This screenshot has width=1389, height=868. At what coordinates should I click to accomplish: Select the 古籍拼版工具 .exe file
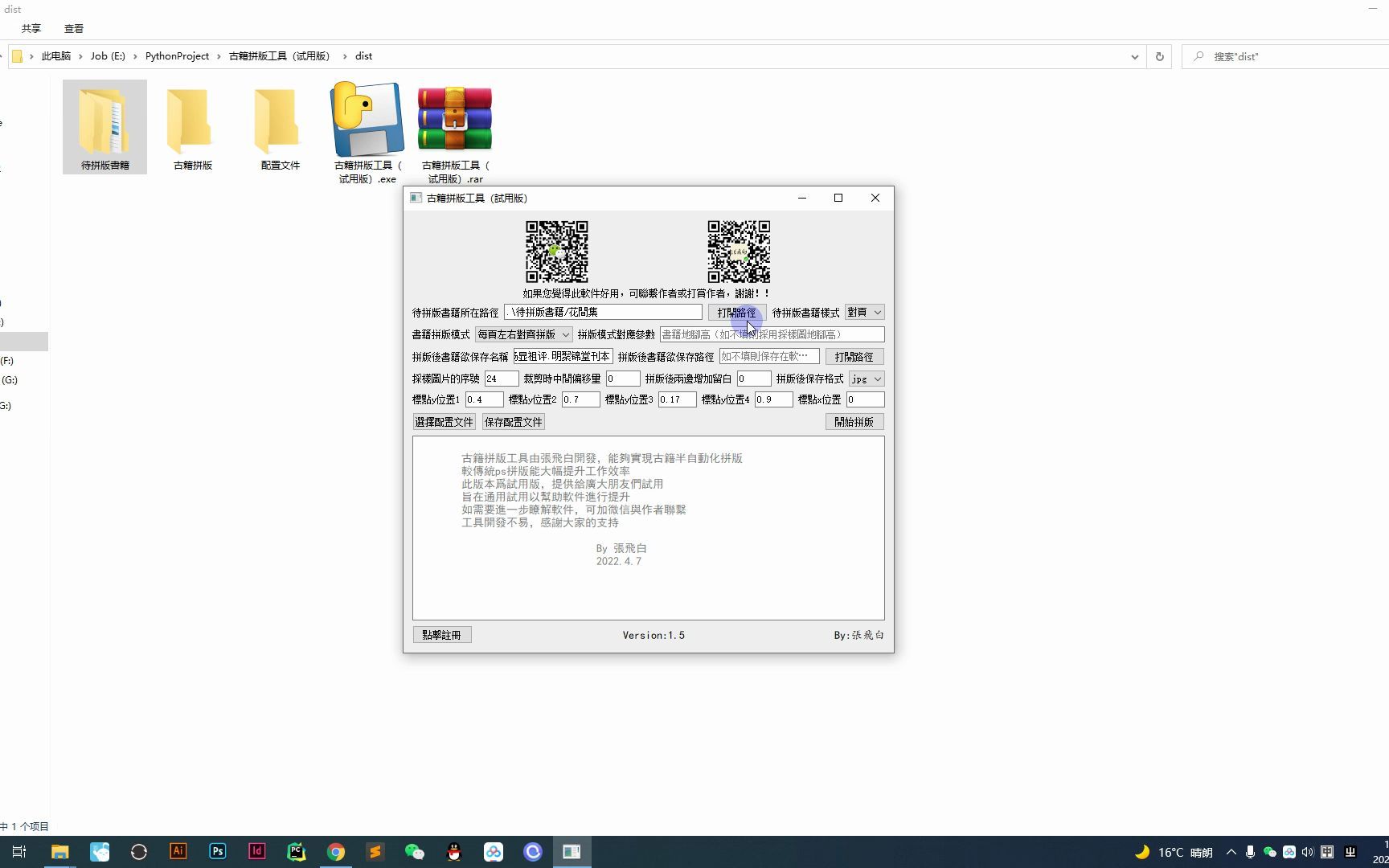click(x=367, y=133)
